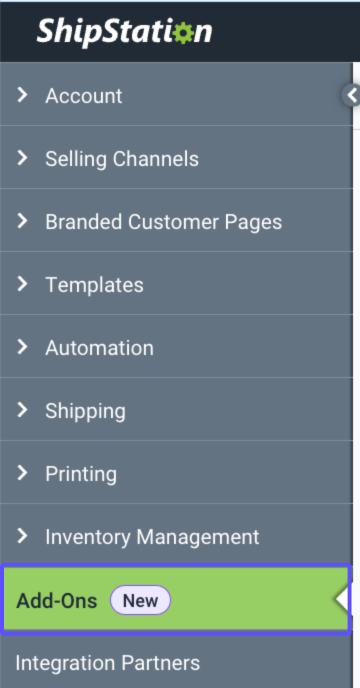This screenshot has width=360, height=688.
Task: Open Inventory Management settings
Action: [x=176, y=535]
